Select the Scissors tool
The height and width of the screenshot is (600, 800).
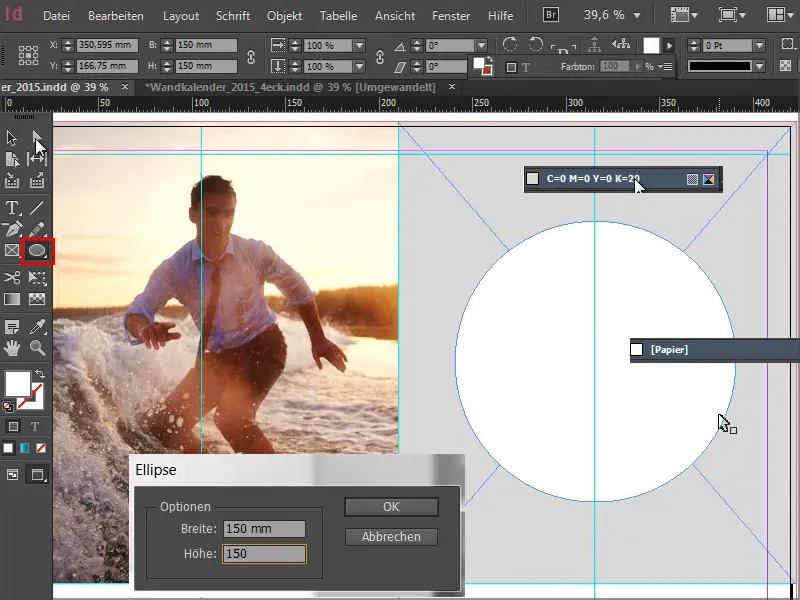[x=12, y=278]
